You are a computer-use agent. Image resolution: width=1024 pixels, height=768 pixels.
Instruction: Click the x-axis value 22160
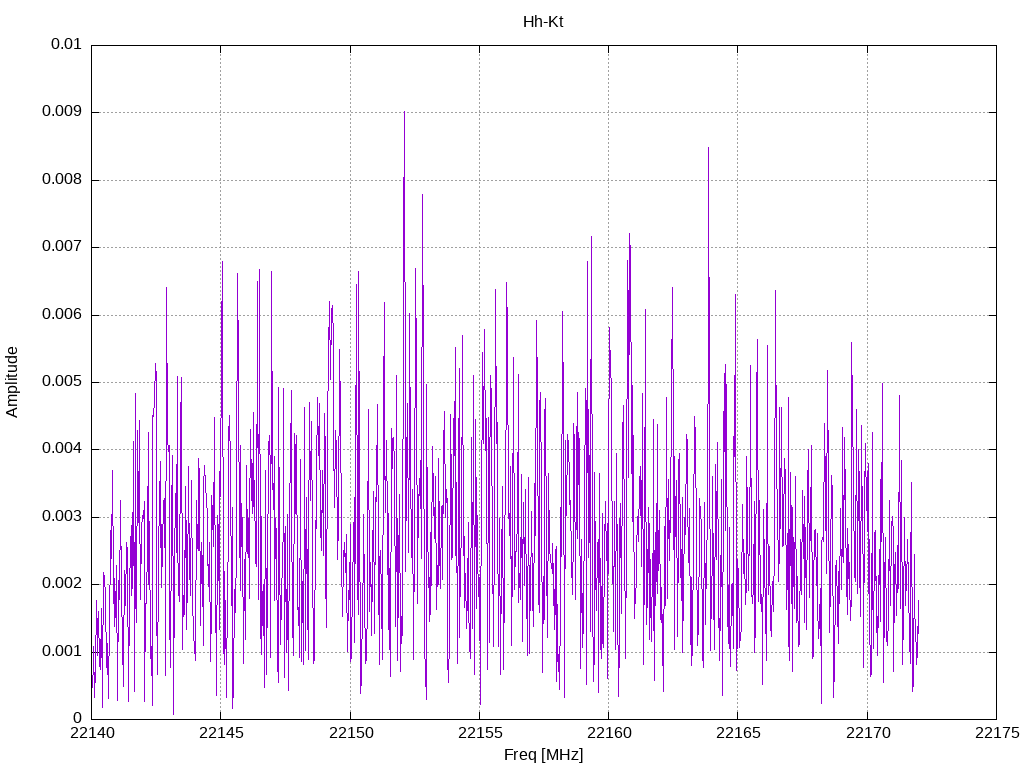(x=609, y=733)
